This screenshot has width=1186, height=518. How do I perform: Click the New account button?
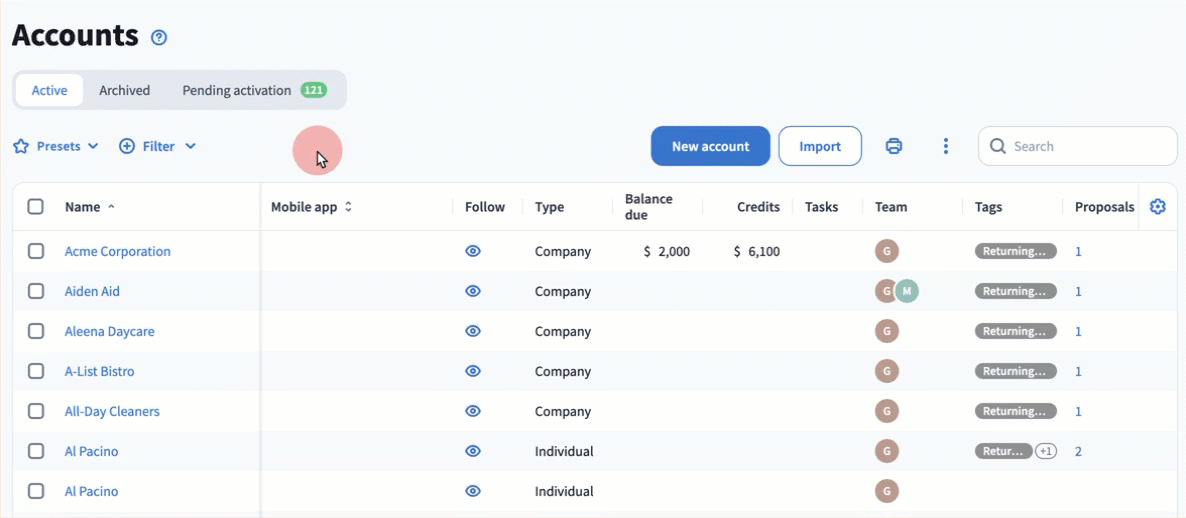710,146
